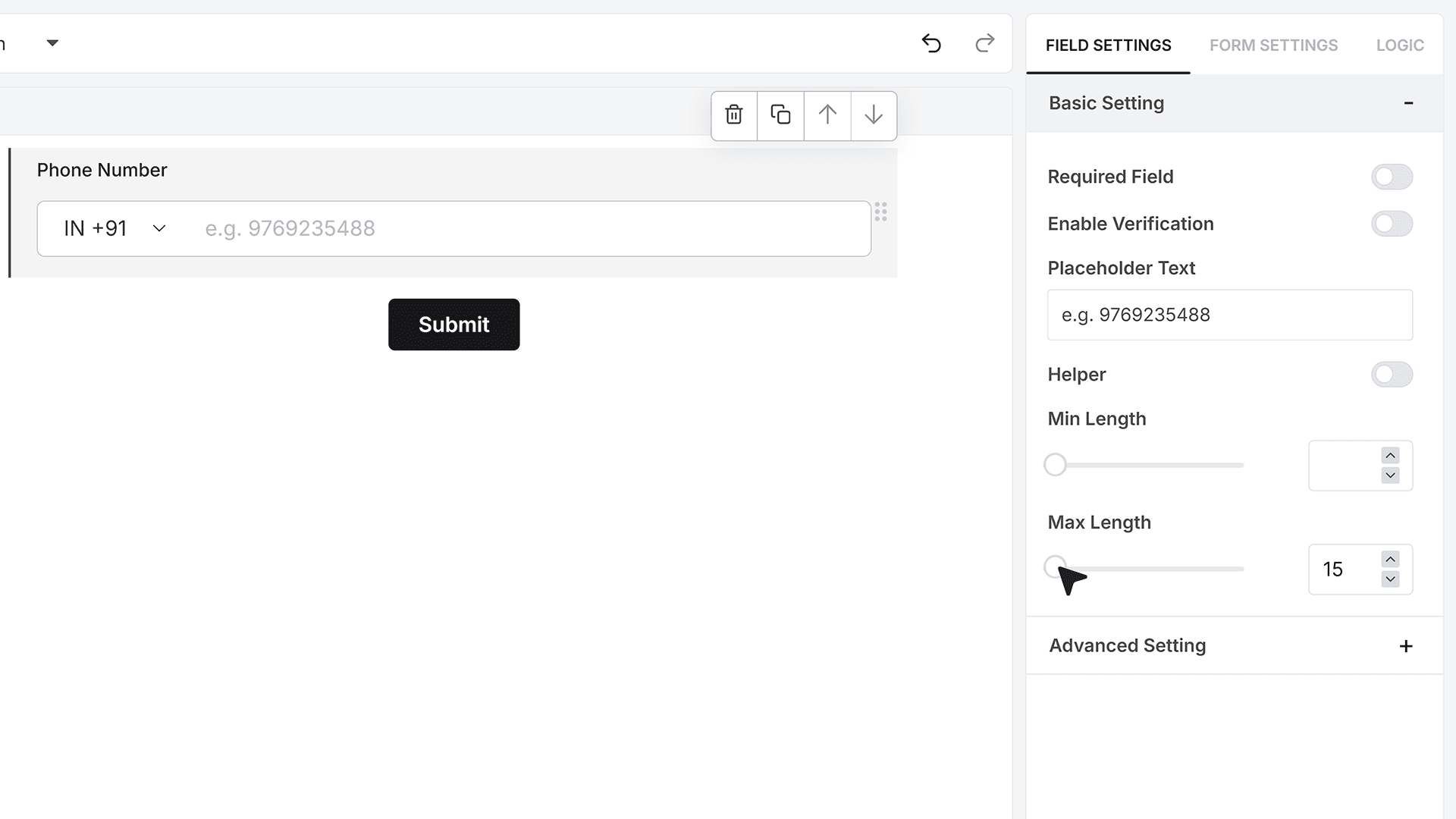Redo the last change
The image size is (1456, 819).
pyautogui.click(x=984, y=43)
